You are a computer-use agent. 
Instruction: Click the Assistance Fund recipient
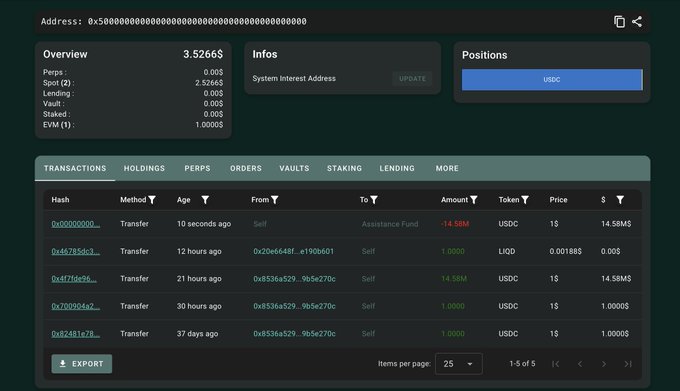390,224
